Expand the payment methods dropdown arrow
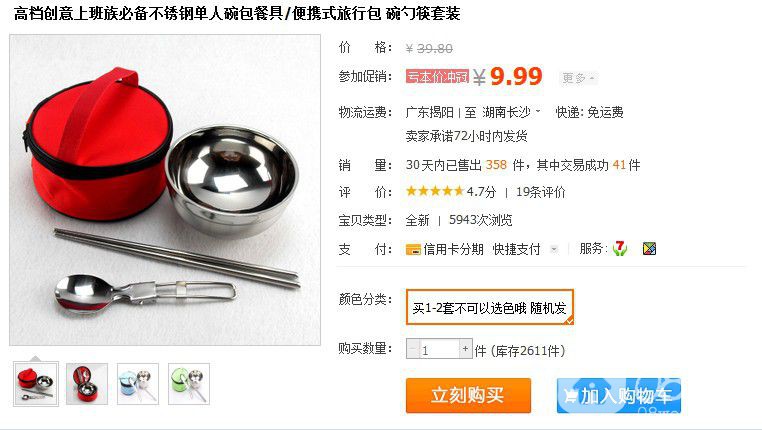This screenshot has height=430, width=762. pos(554,250)
